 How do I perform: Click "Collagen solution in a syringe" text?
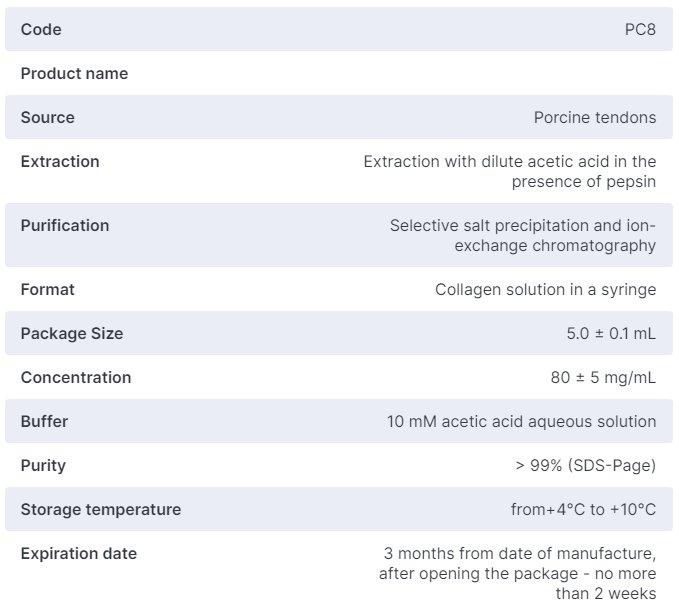[x=545, y=290]
